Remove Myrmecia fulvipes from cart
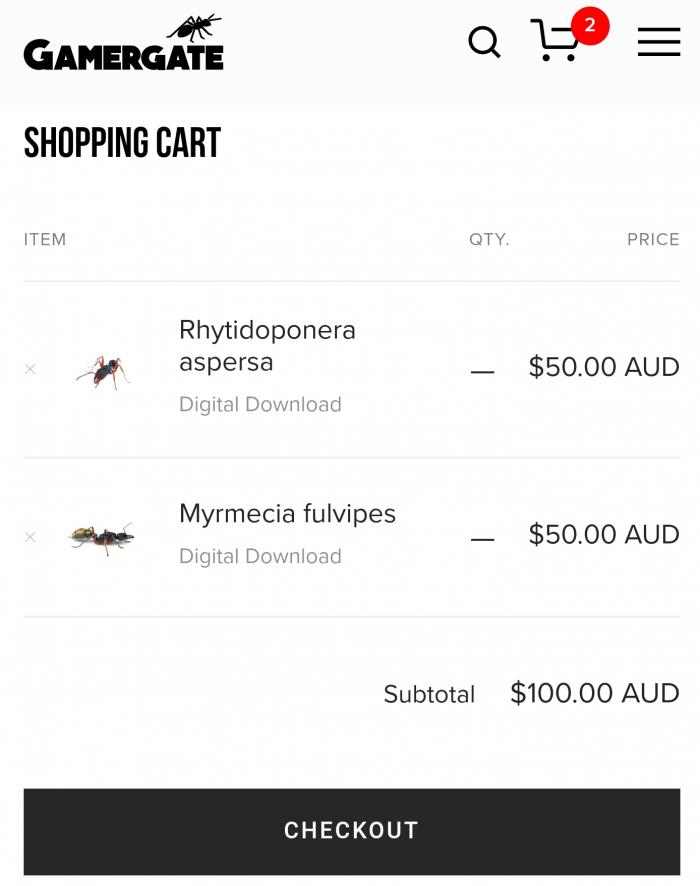This screenshot has height=886, width=700. (30, 537)
